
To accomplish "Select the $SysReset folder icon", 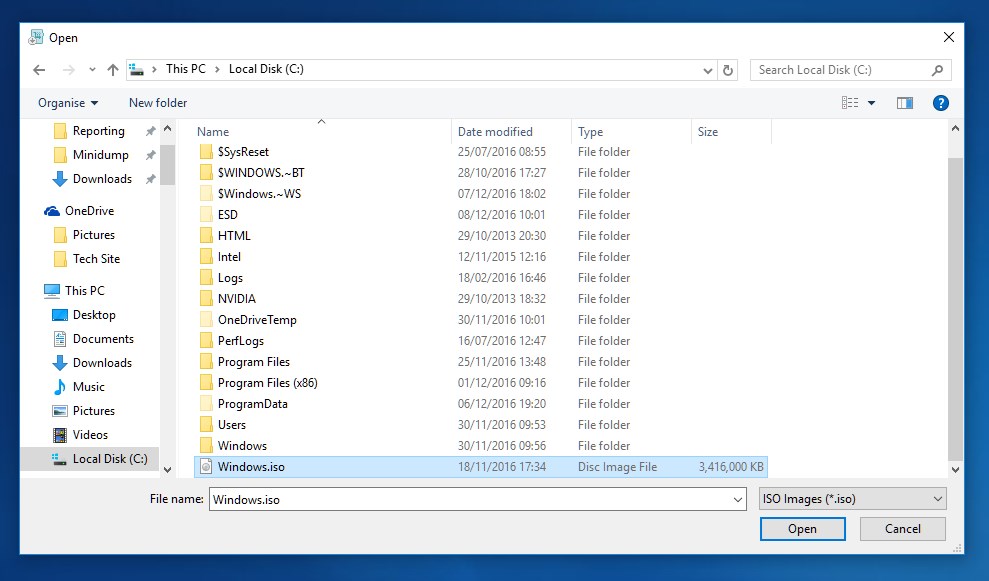I will [206, 152].
